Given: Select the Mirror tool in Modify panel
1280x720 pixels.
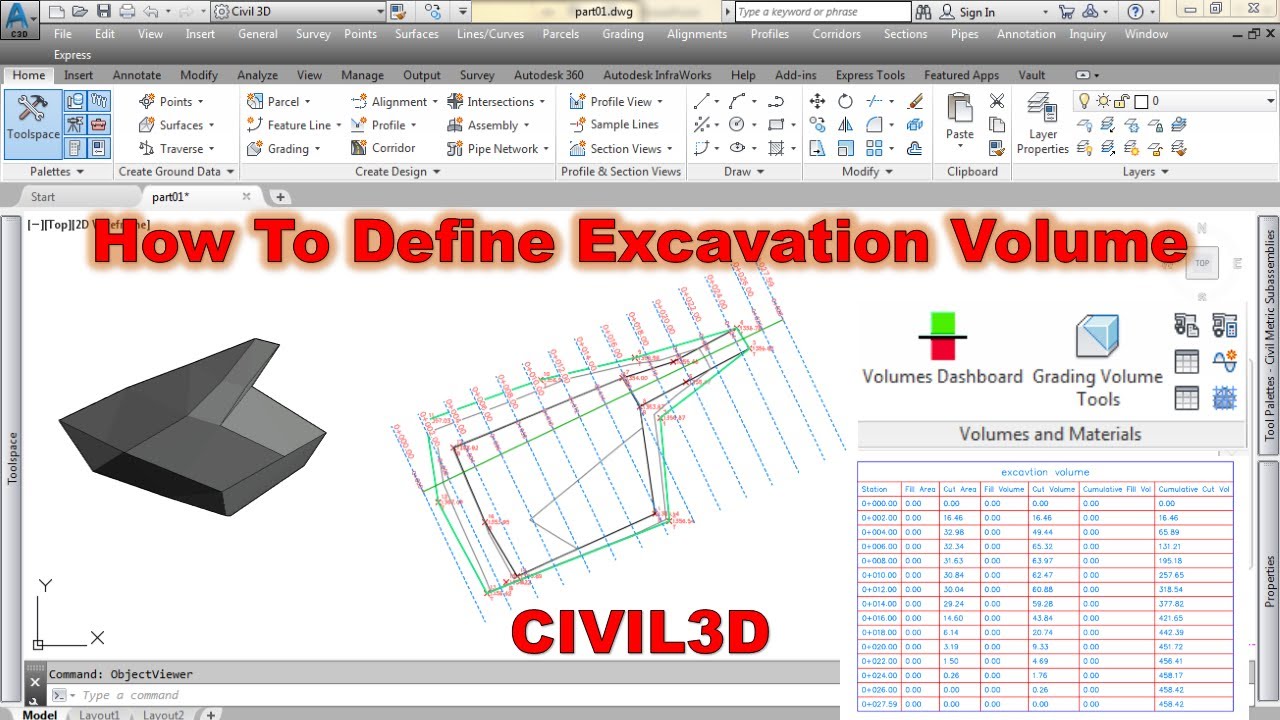Looking at the screenshot, I should click(x=846, y=124).
